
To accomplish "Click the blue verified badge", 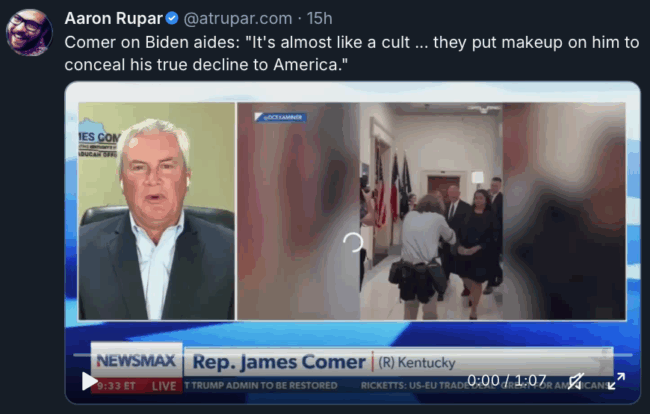I will [172, 18].
